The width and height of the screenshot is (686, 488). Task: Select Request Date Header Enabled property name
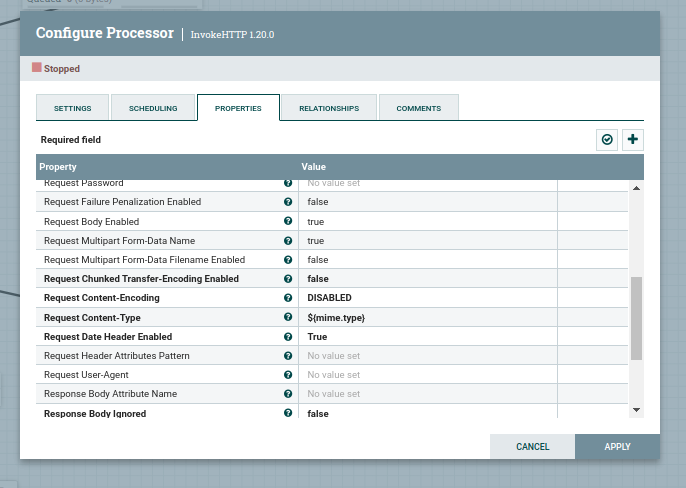click(x=108, y=337)
